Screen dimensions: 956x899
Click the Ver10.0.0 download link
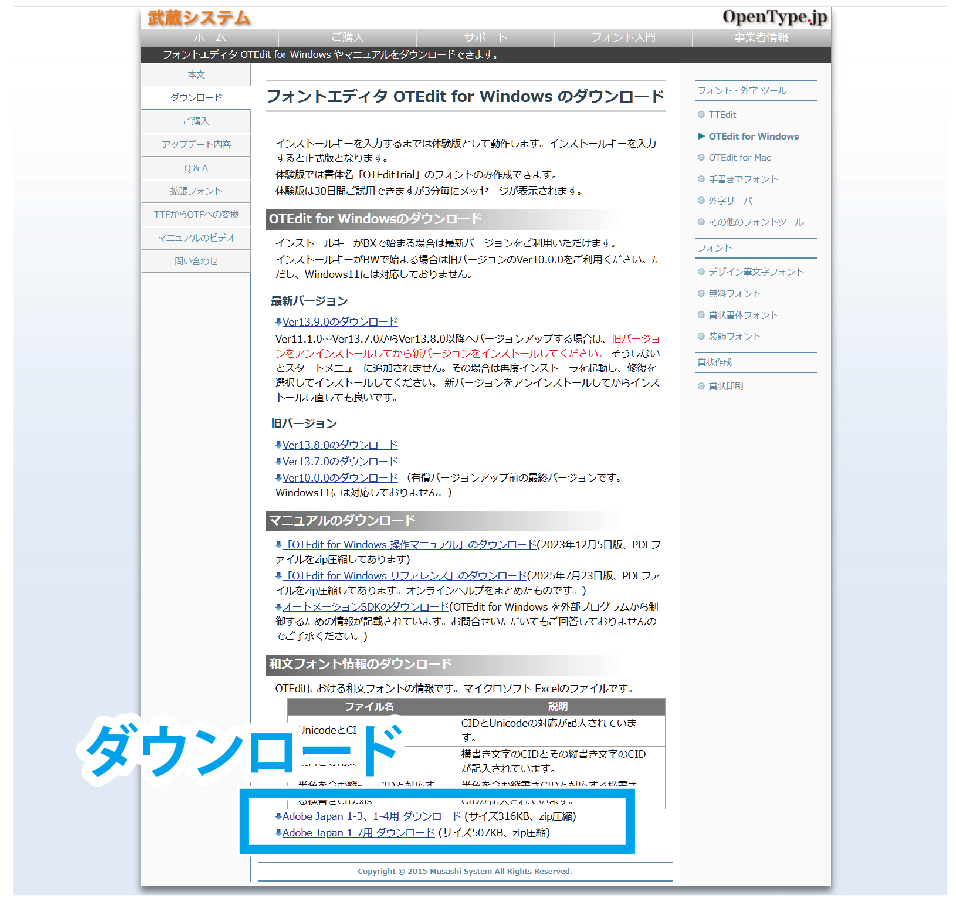(340, 478)
